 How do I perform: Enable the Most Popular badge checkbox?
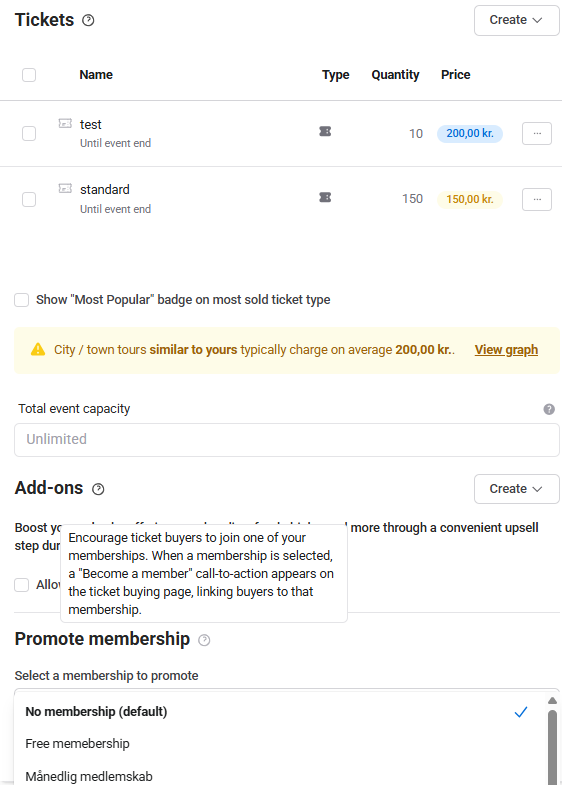click(22, 300)
